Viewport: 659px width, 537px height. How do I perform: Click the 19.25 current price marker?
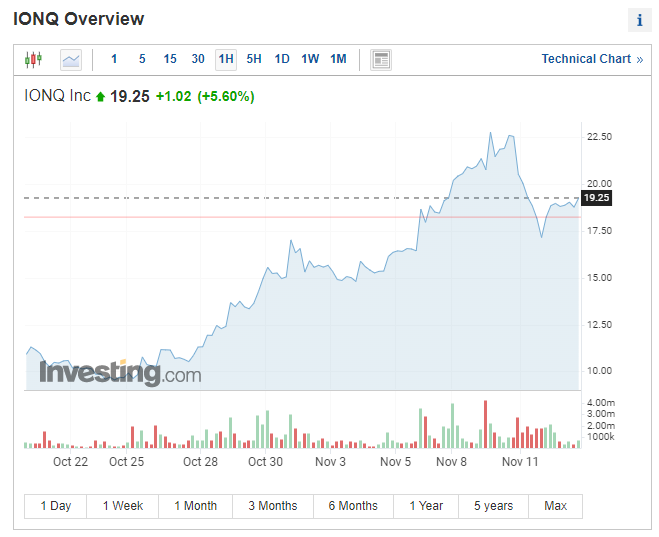click(596, 197)
